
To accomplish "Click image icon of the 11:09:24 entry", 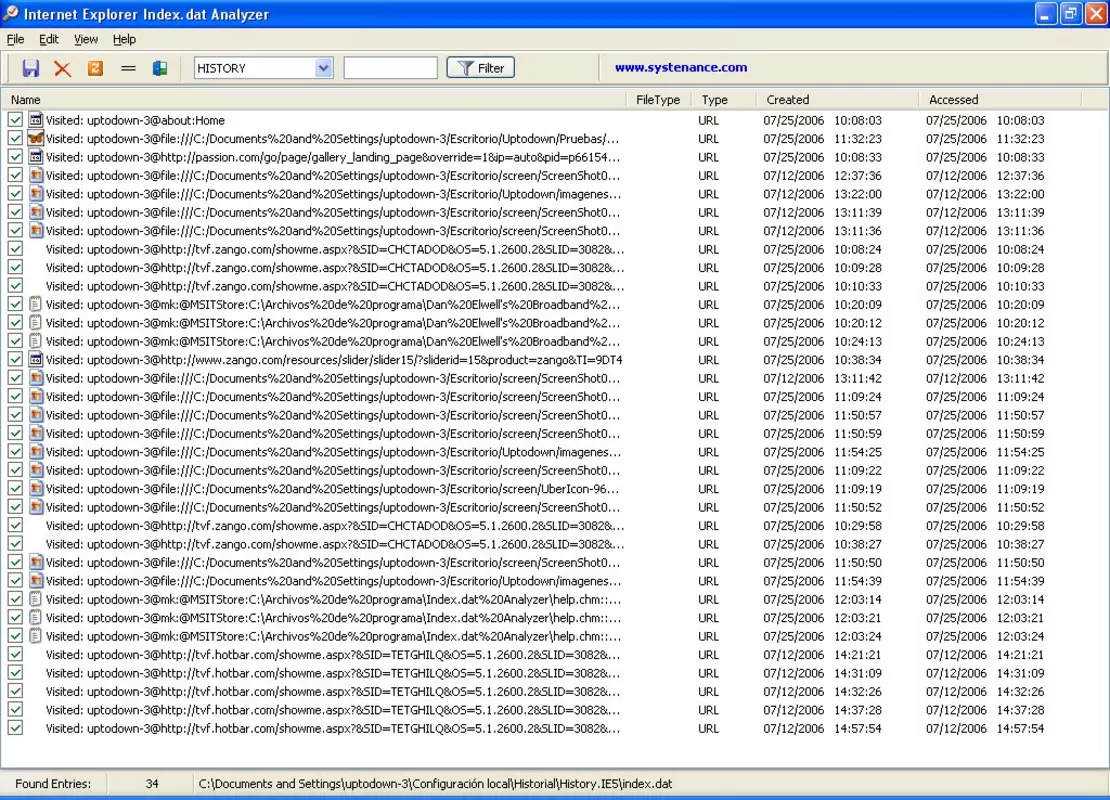I will coord(35,396).
